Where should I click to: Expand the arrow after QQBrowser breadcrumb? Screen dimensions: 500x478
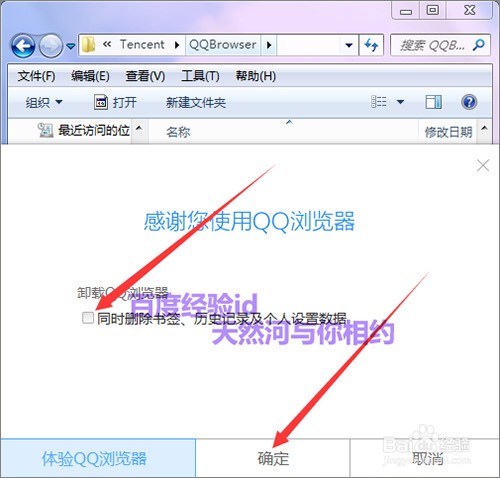pyautogui.click(x=269, y=45)
